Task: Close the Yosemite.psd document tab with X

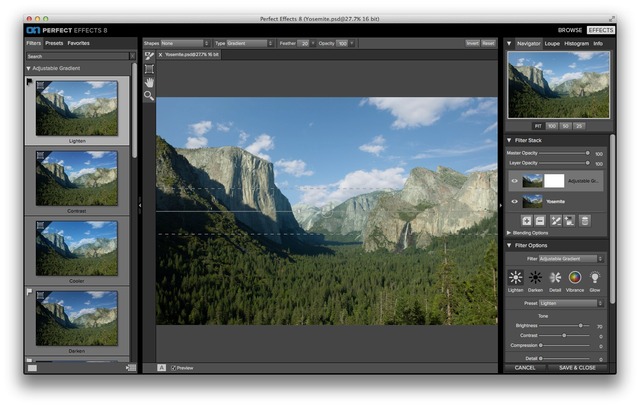Action: [160, 54]
